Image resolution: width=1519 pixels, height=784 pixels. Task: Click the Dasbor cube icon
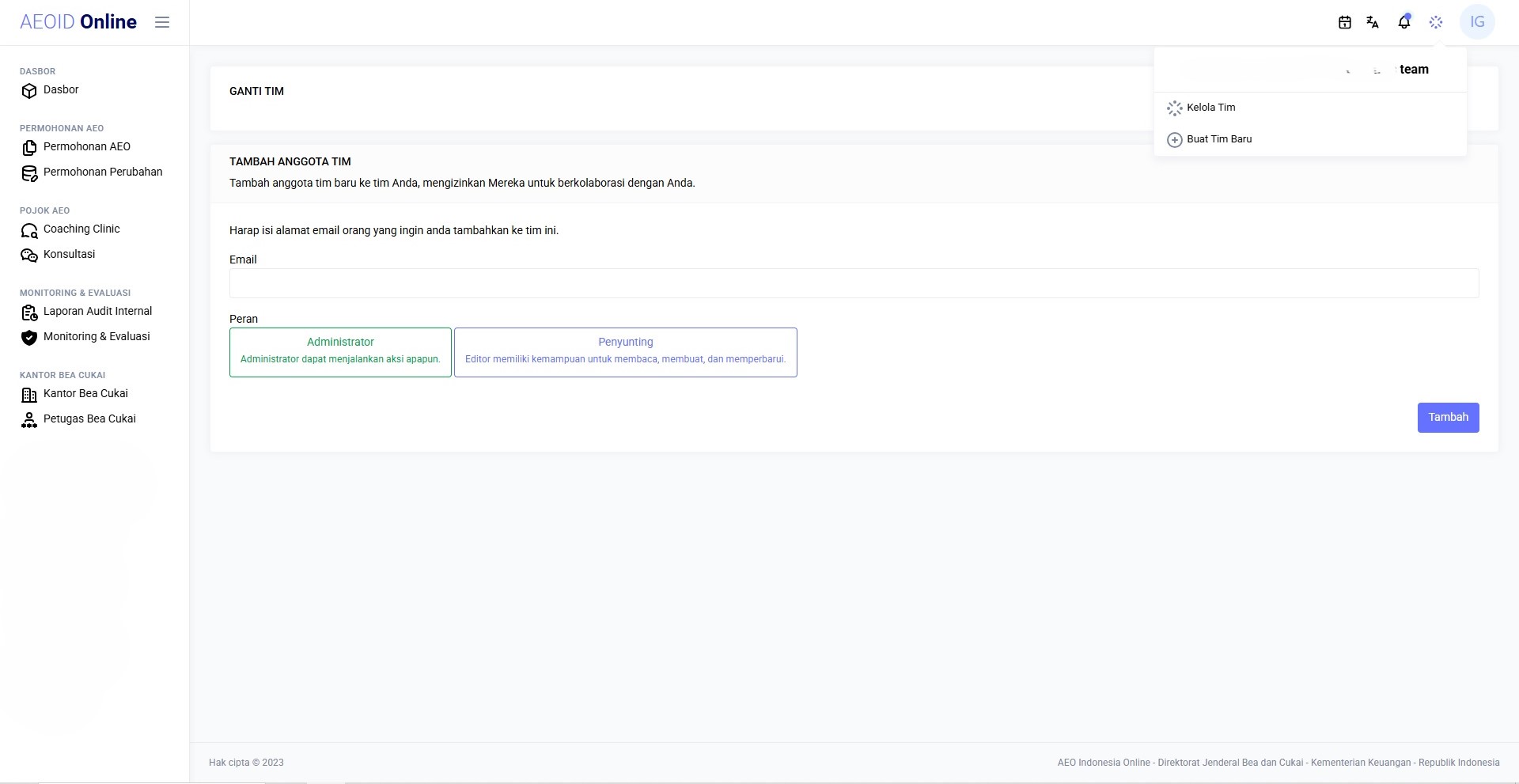(29, 91)
